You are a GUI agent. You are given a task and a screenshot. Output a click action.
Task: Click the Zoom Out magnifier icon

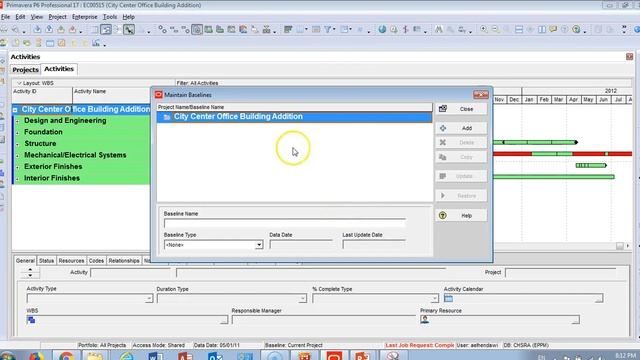click(x=495, y=29)
